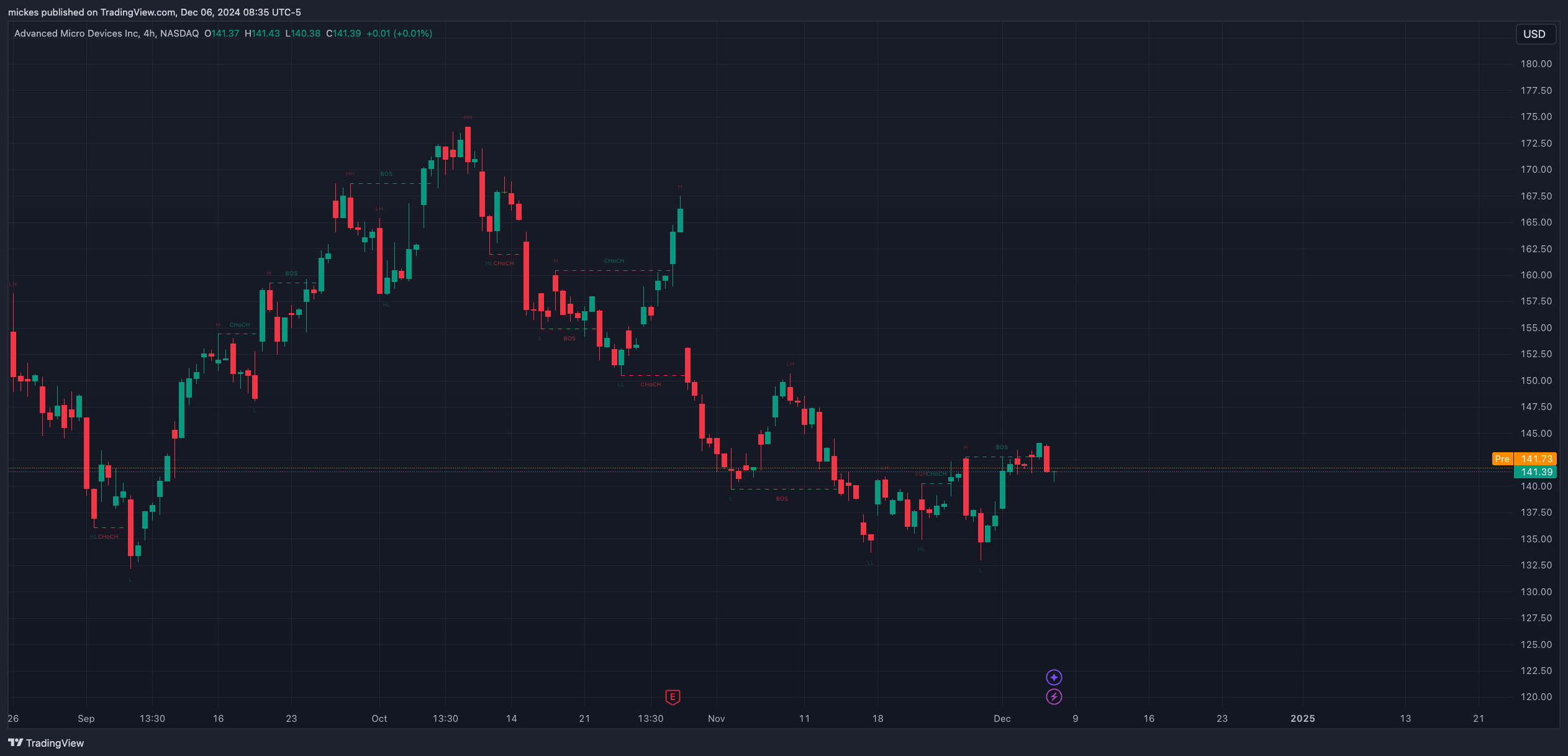Click the 14 date label on time axis
1568x756 pixels.
(x=512, y=719)
